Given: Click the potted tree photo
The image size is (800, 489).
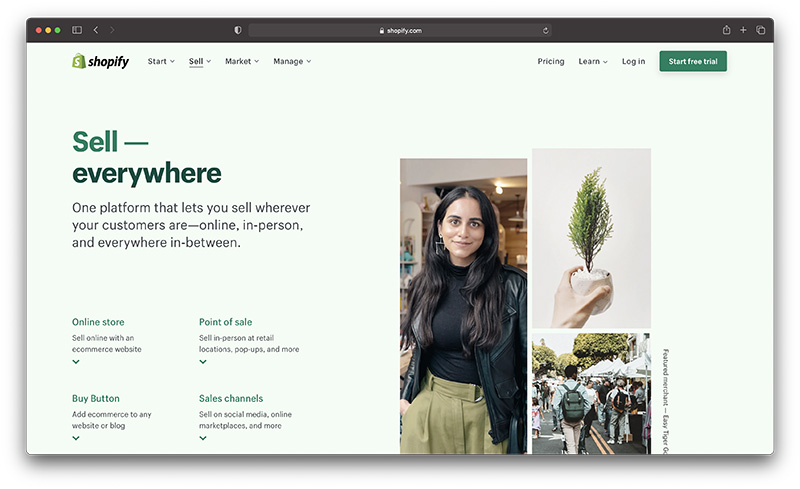Looking at the screenshot, I should [x=591, y=238].
